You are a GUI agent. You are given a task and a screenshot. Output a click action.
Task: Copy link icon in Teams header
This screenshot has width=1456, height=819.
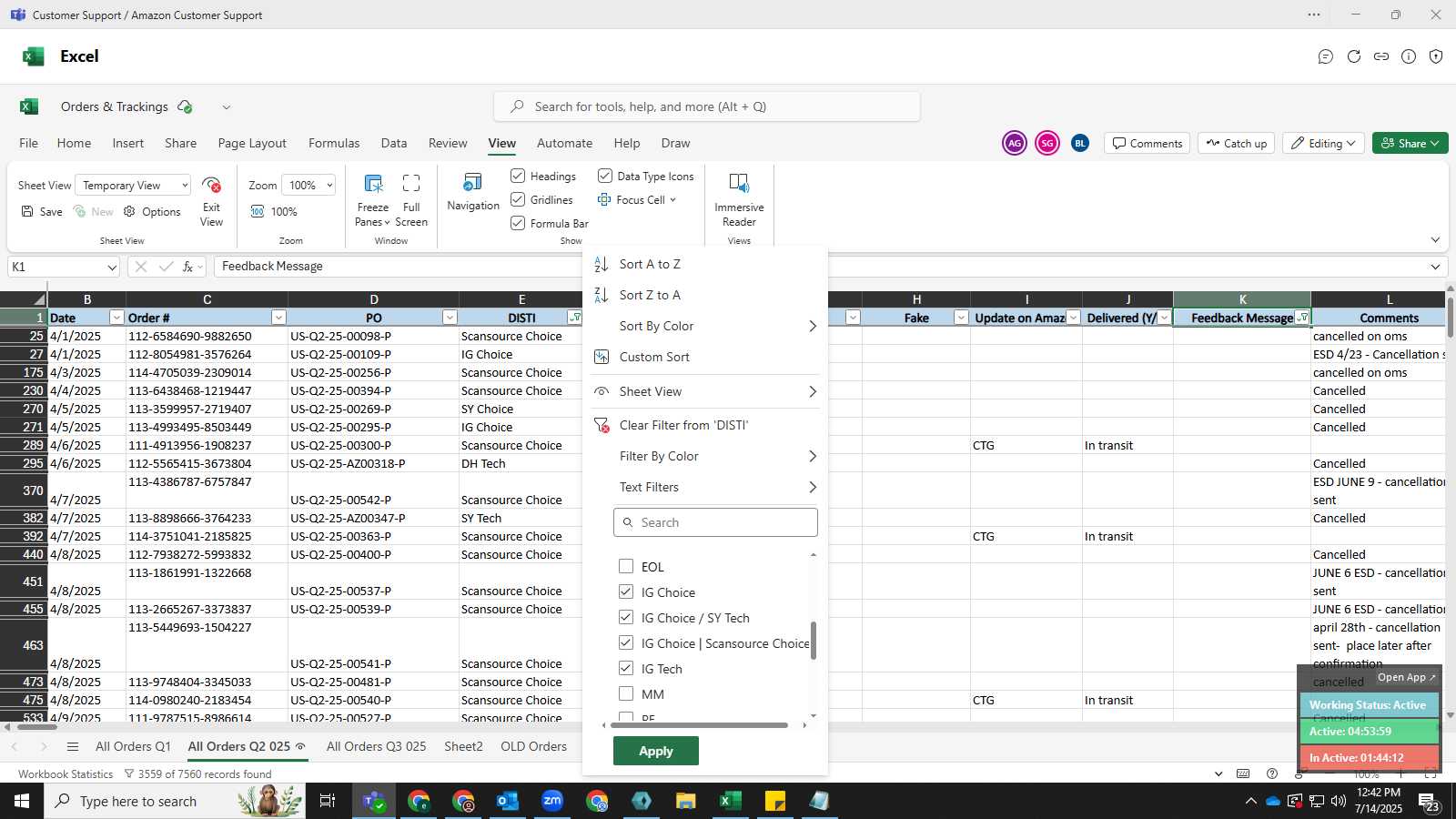click(x=1381, y=56)
